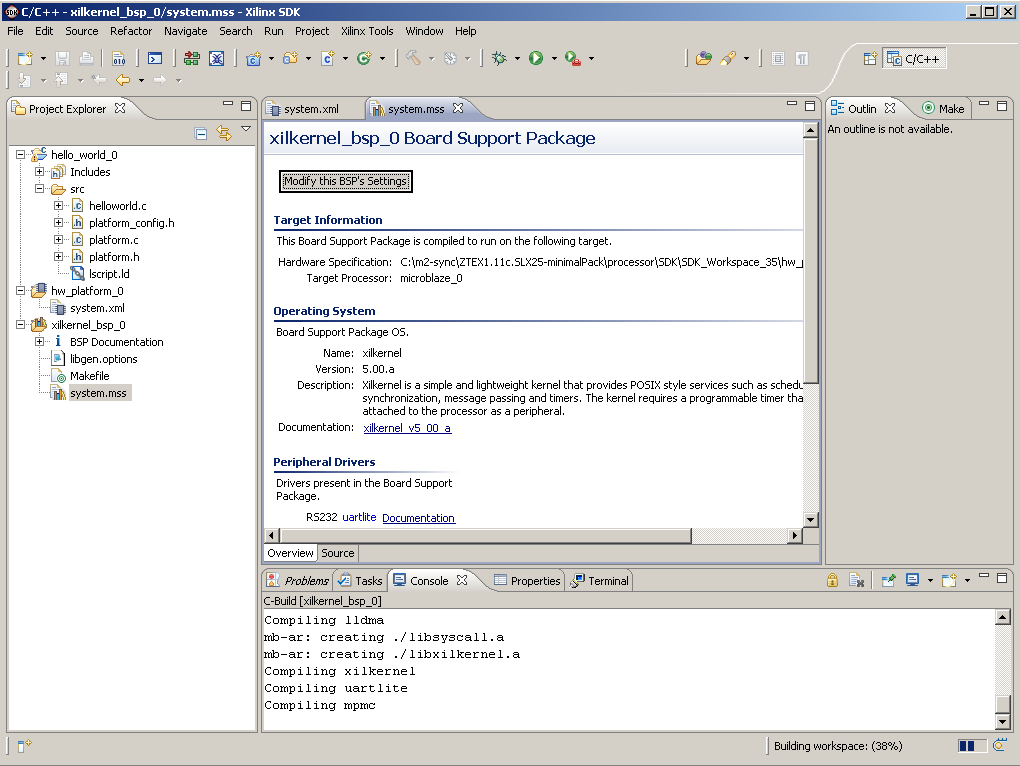Click the Pin Console icon
Viewport: 1020px width, 766px height.
coord(888,581)
